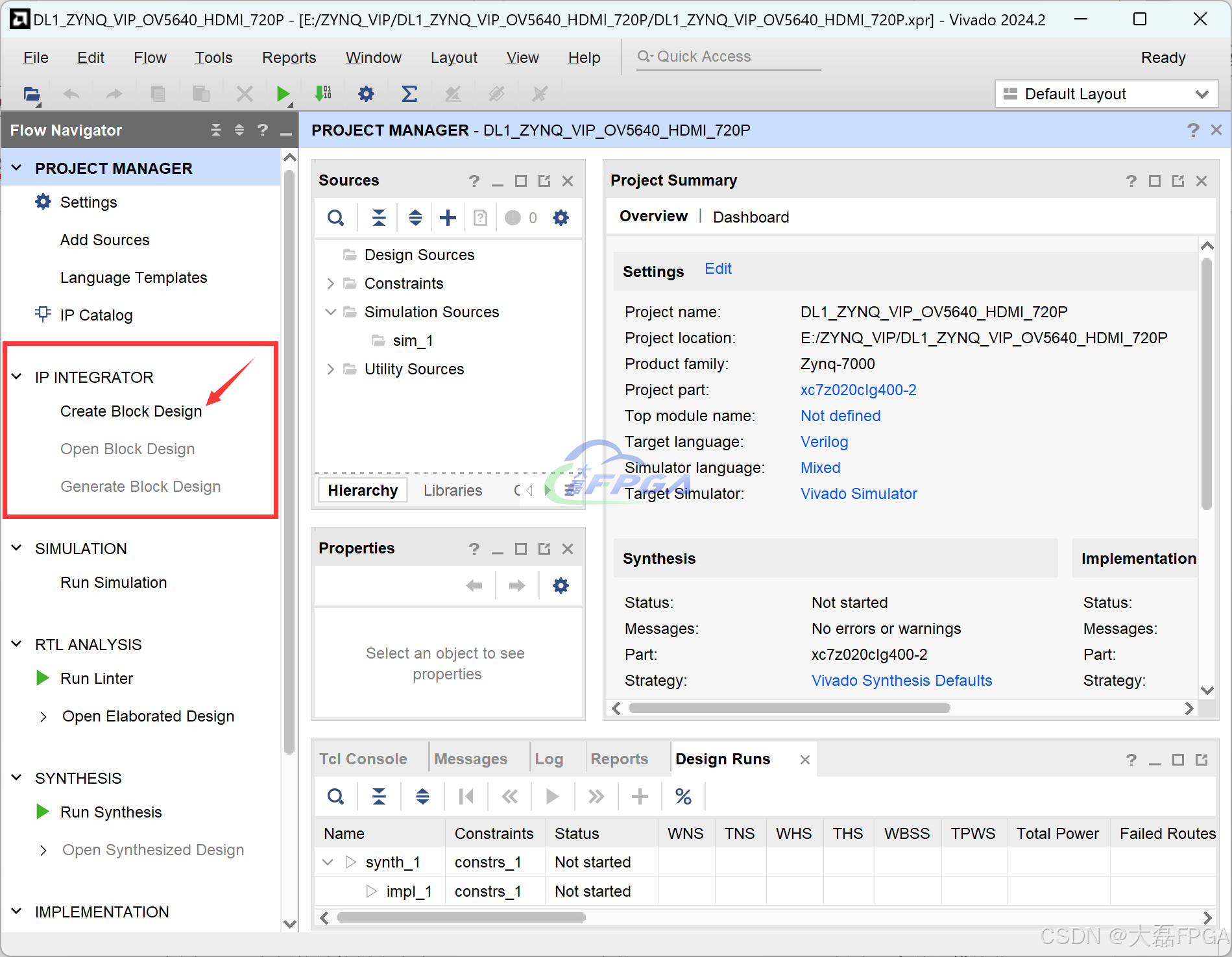Collapse all rows in Design Runs
The image size is (1232, 957).
pyautogui.click(x=379, y=796)
